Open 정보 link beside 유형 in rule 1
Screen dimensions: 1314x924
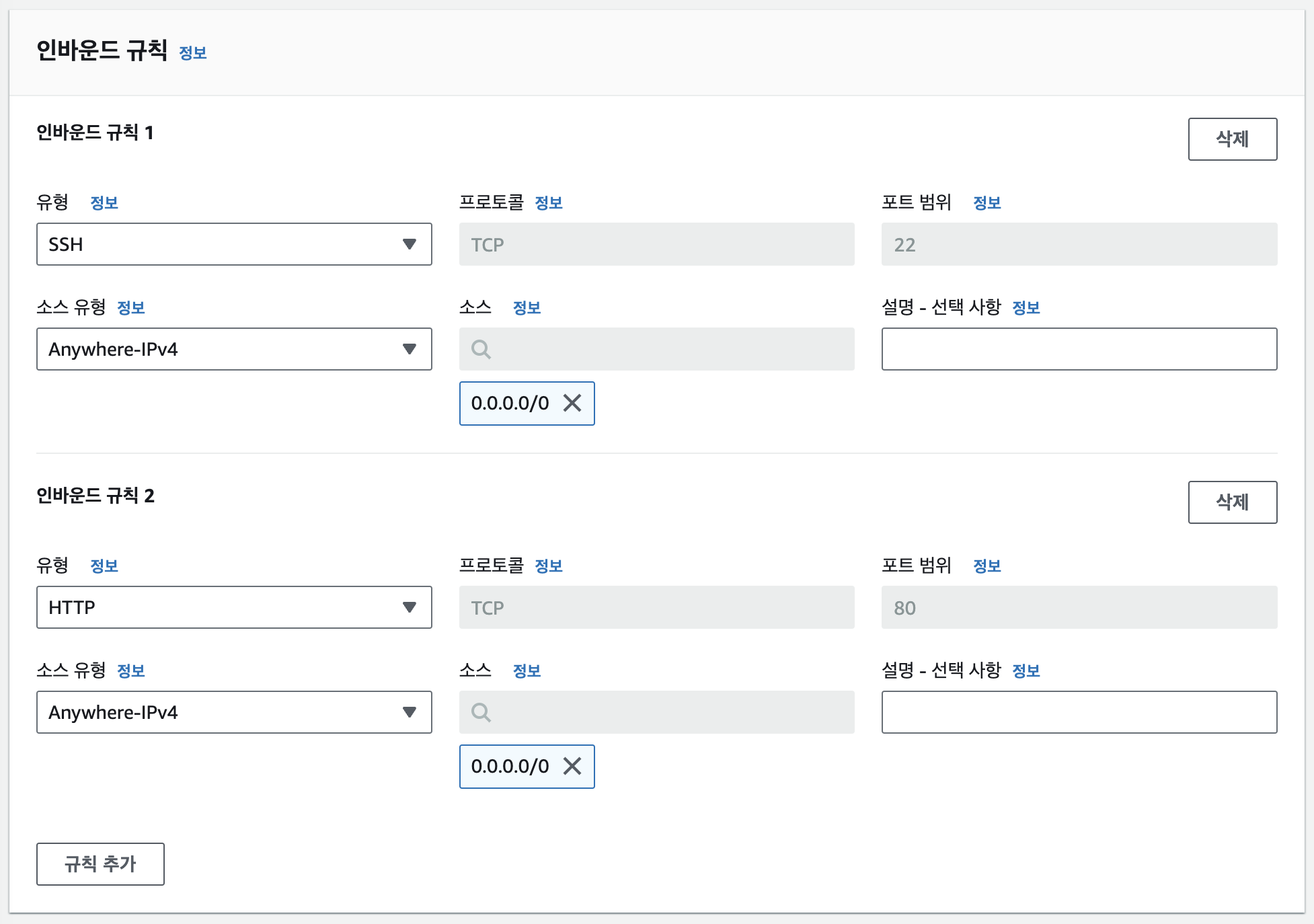(104, 202)
